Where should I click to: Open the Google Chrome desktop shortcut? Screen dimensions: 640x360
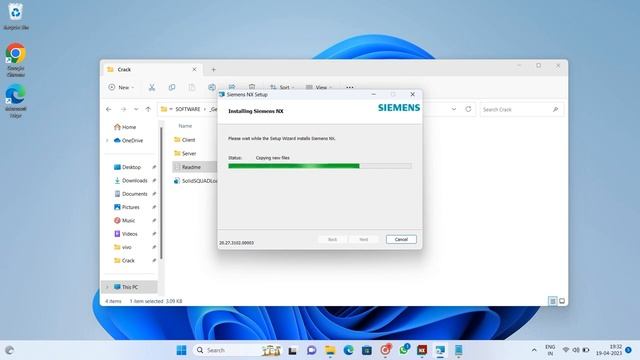pos(16,60)
